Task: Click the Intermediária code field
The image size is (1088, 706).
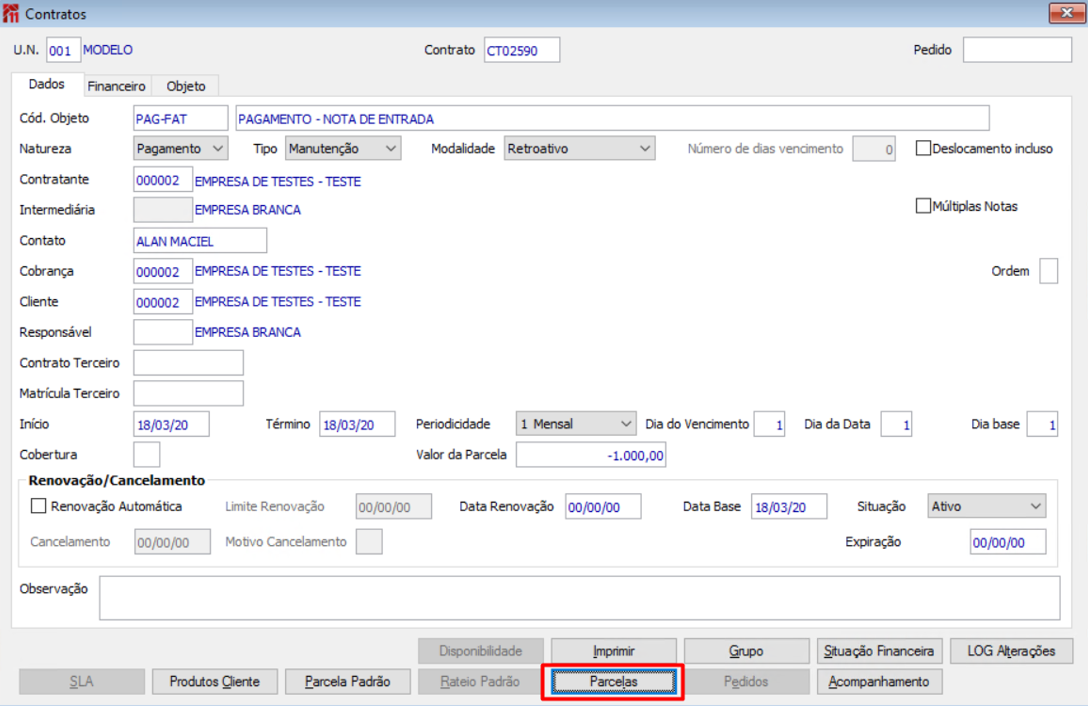Action: click(x=162, y=210)
